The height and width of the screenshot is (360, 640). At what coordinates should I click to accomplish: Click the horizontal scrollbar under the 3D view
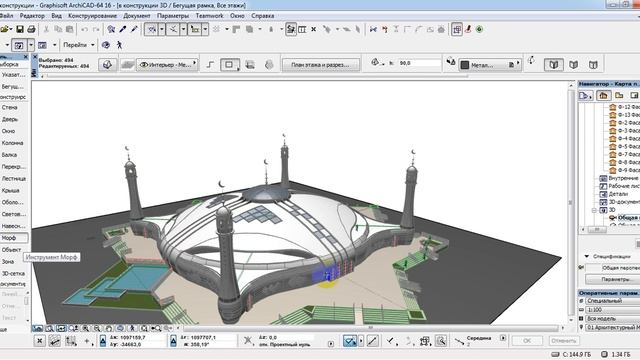[371, 328]
